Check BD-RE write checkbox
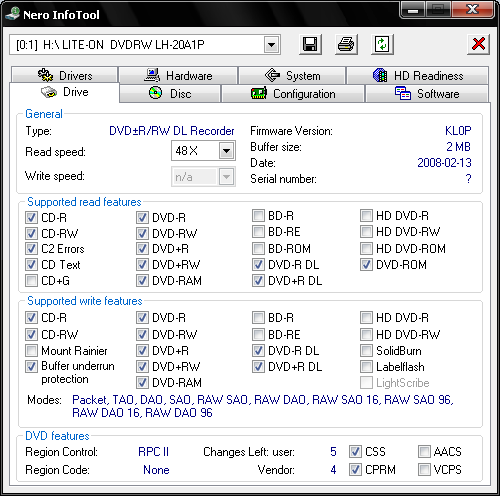Screen dimensions: 500x496 pos(258,334)
